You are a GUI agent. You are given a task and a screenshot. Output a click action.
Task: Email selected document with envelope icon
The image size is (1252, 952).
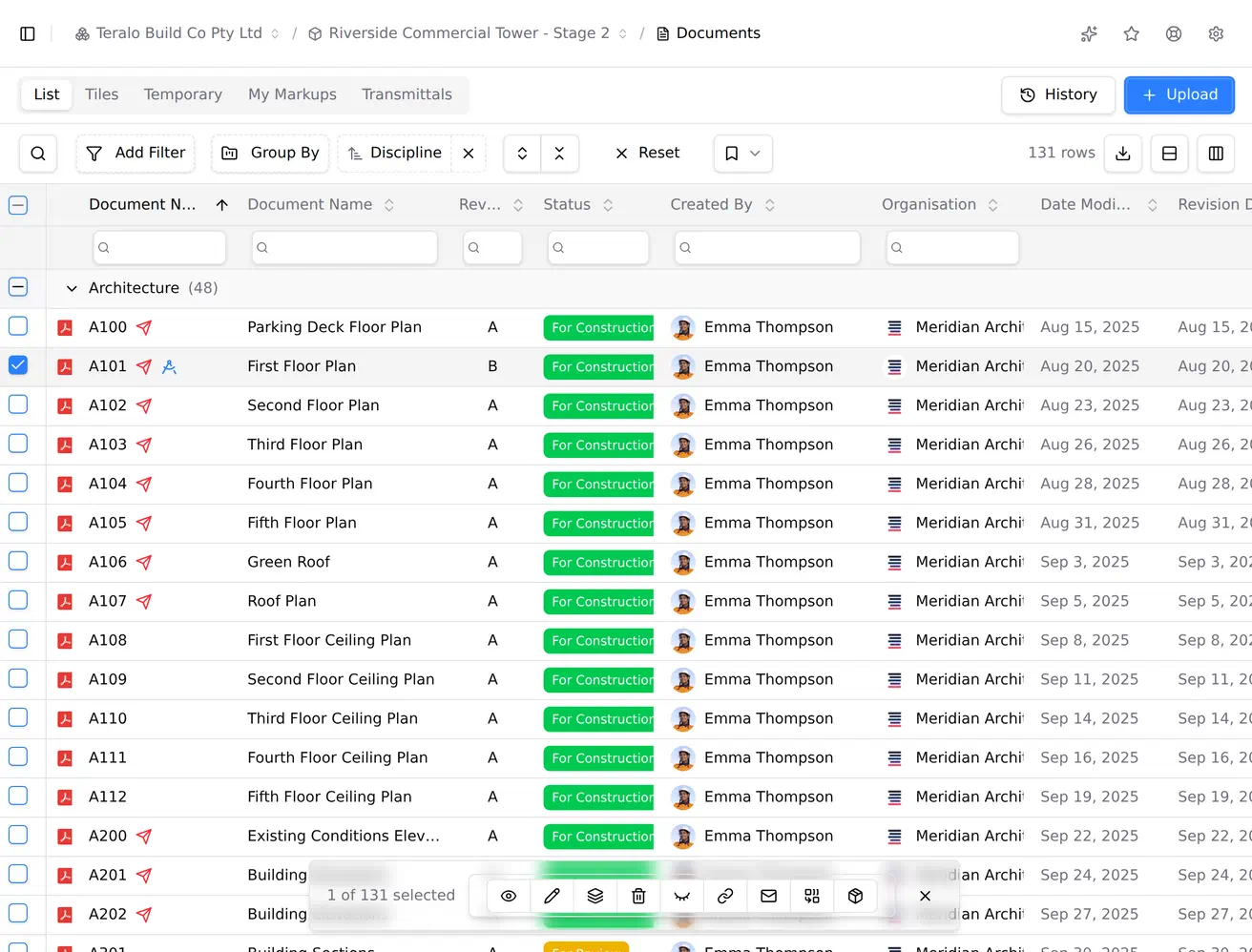pos(769,896)
